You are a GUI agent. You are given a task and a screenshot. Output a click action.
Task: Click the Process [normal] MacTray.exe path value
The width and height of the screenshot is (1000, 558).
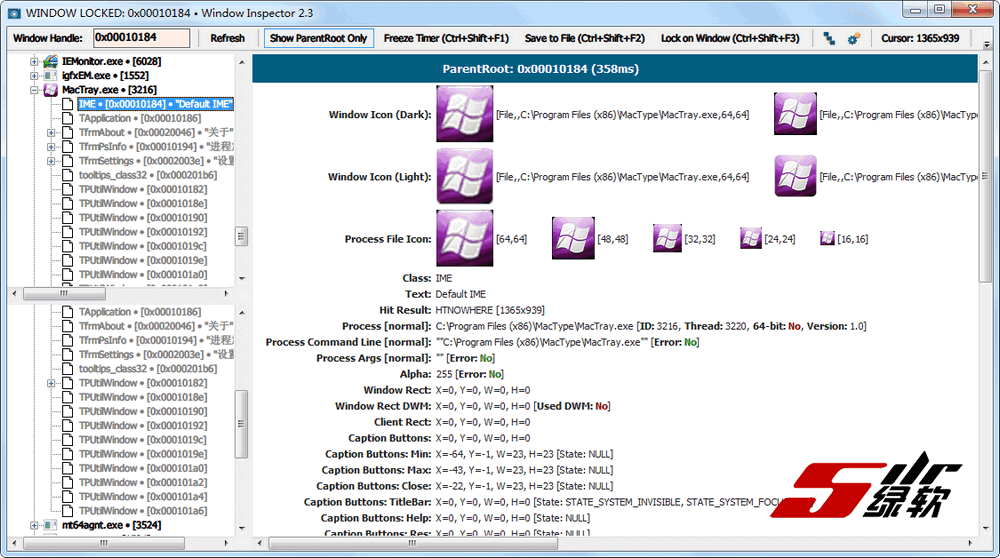click(x=534, y=326)
